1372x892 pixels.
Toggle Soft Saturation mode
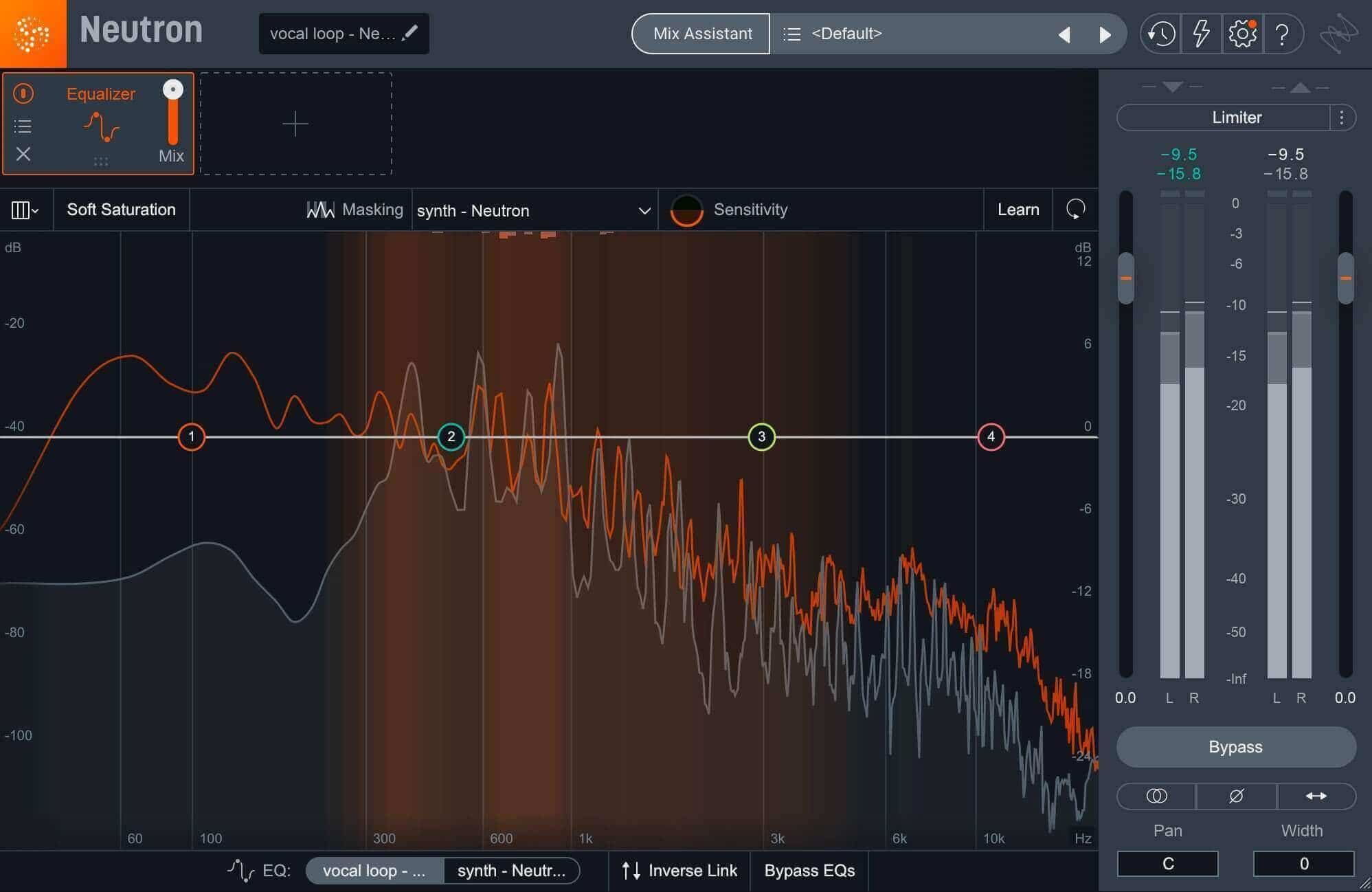coord(121,210)
